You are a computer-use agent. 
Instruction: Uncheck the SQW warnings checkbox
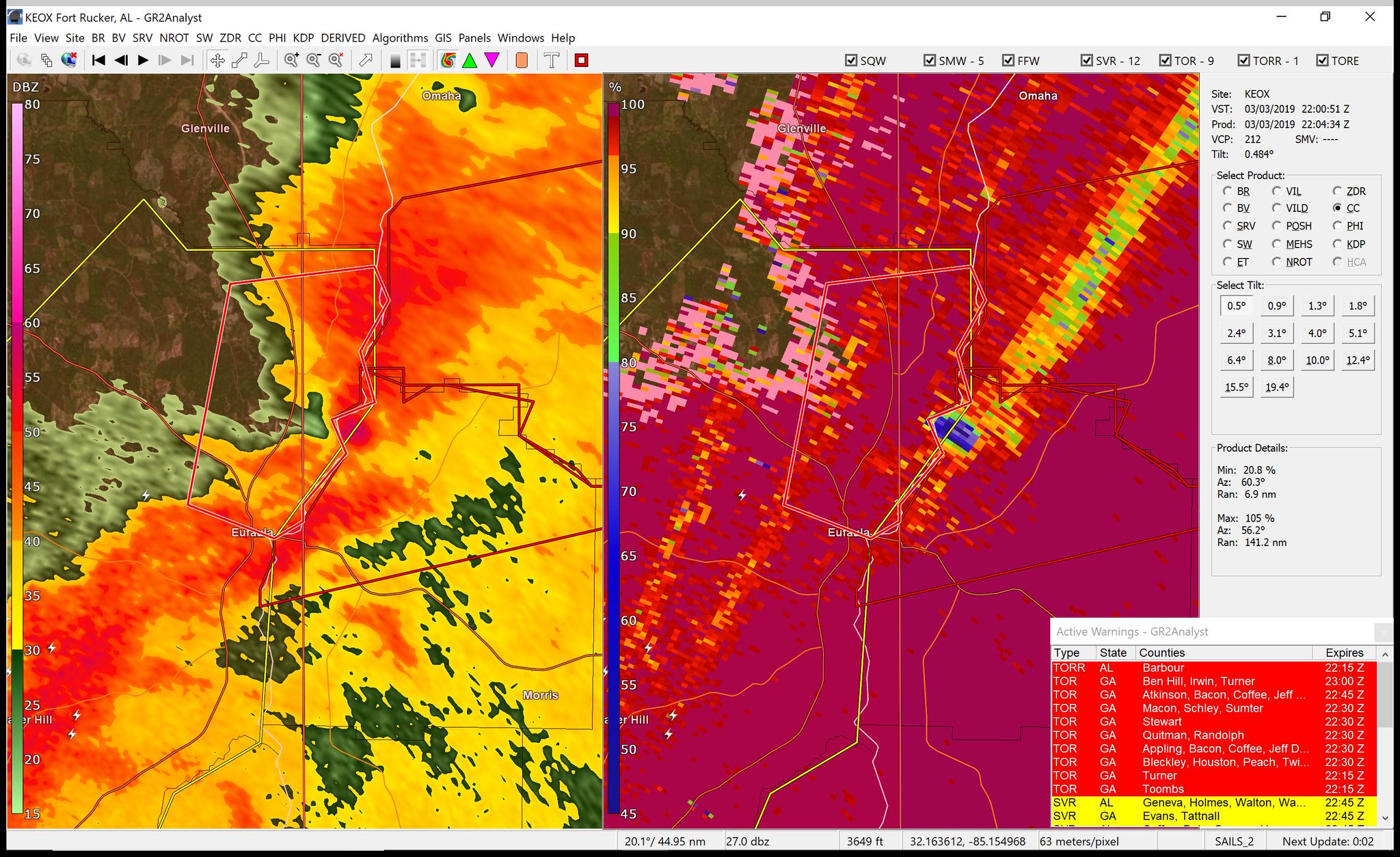(851, 61)
